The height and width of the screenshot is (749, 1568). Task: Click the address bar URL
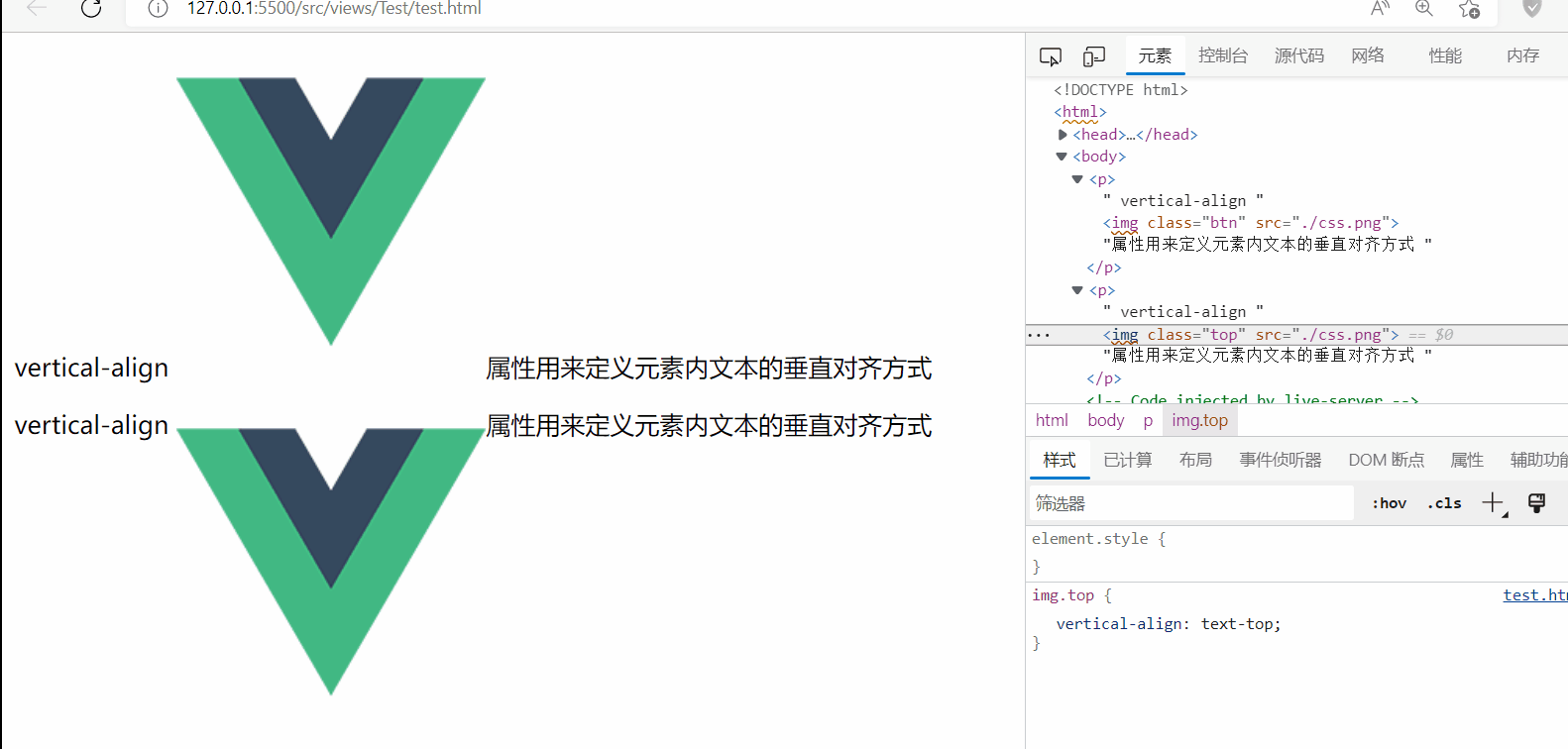pos(334,9)
